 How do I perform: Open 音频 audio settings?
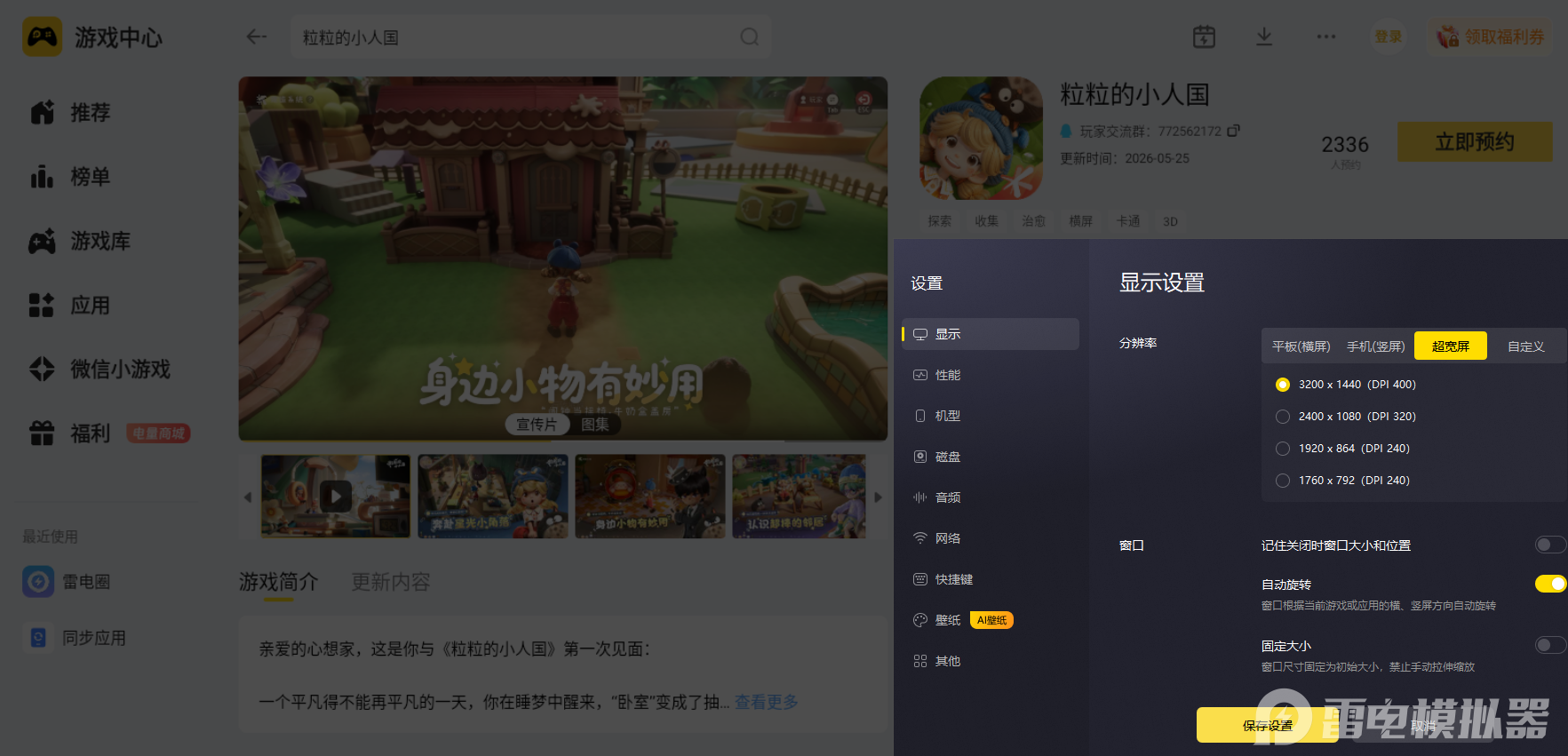pos(991,497)
